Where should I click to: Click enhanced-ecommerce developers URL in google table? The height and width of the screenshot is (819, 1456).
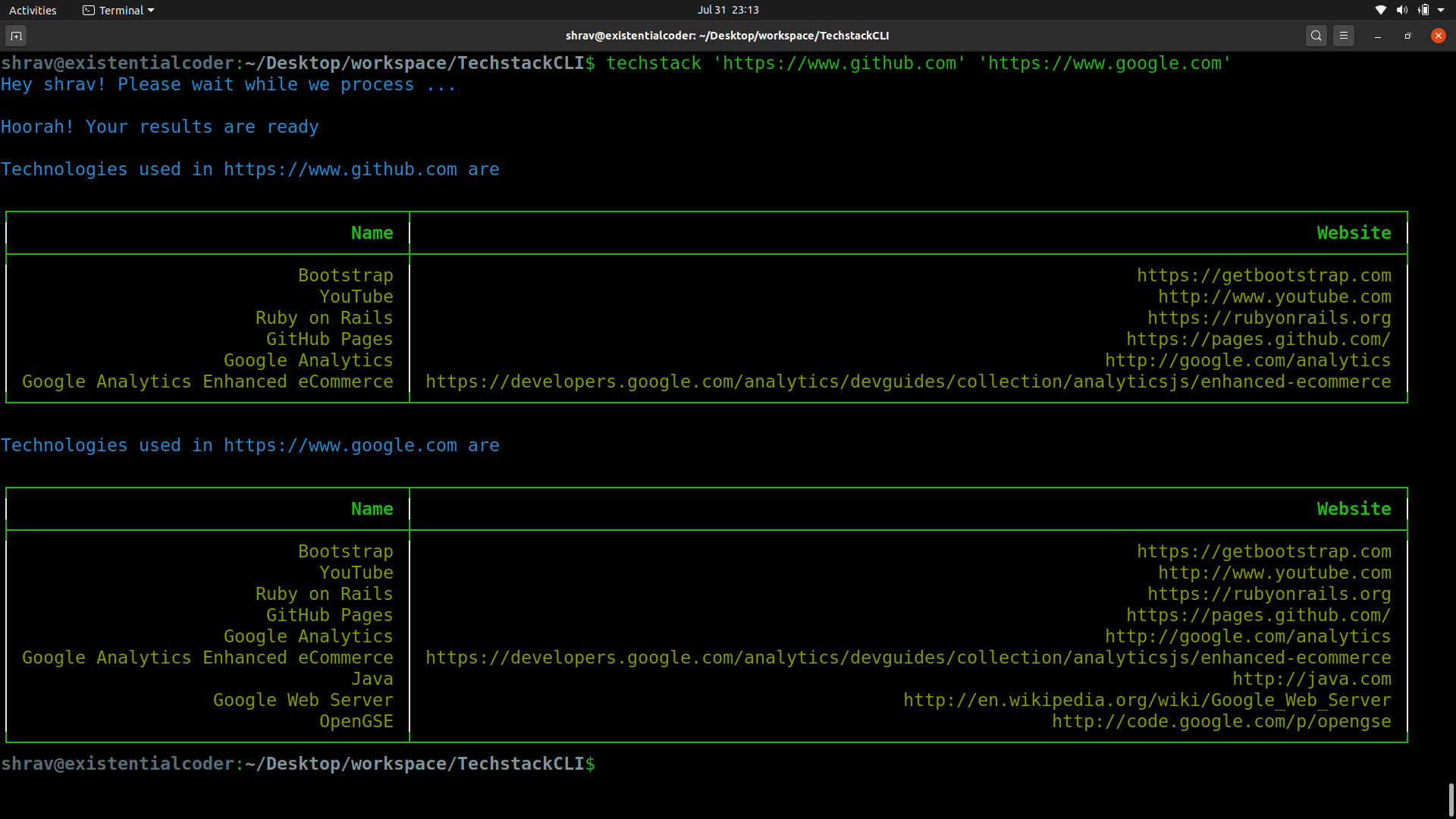coord(908,658)
